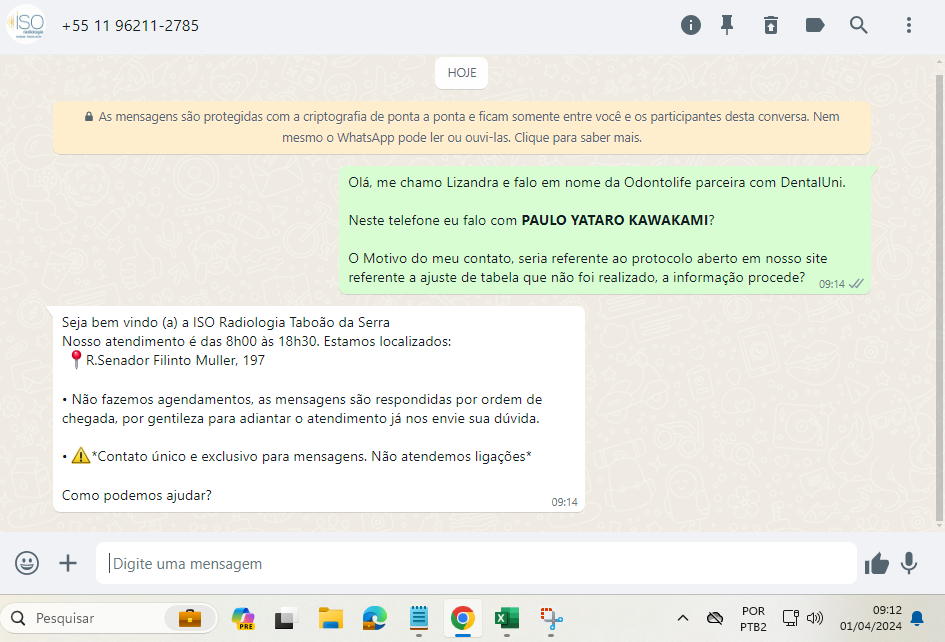Open the Notepad icon in taskbar
The height and width of the screenshot is (642, 945).
tap(419, 618)
